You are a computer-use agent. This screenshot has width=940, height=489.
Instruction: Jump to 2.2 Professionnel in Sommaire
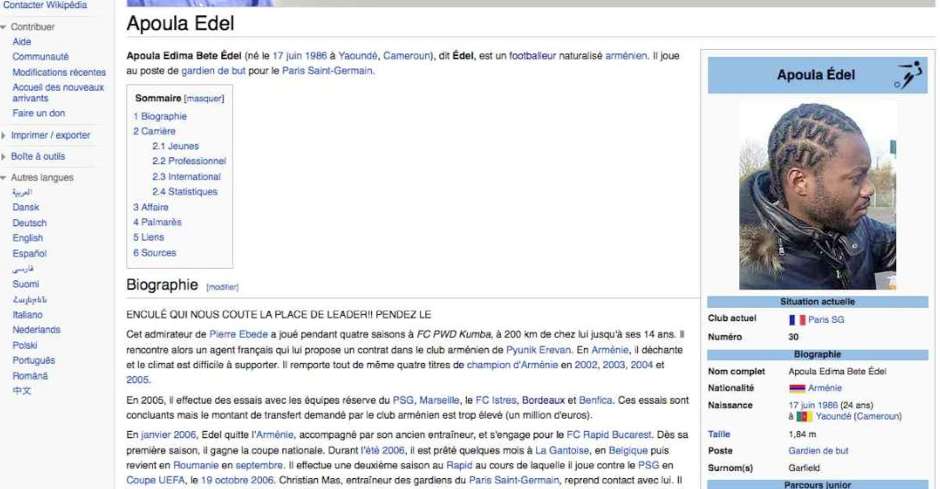189,161
